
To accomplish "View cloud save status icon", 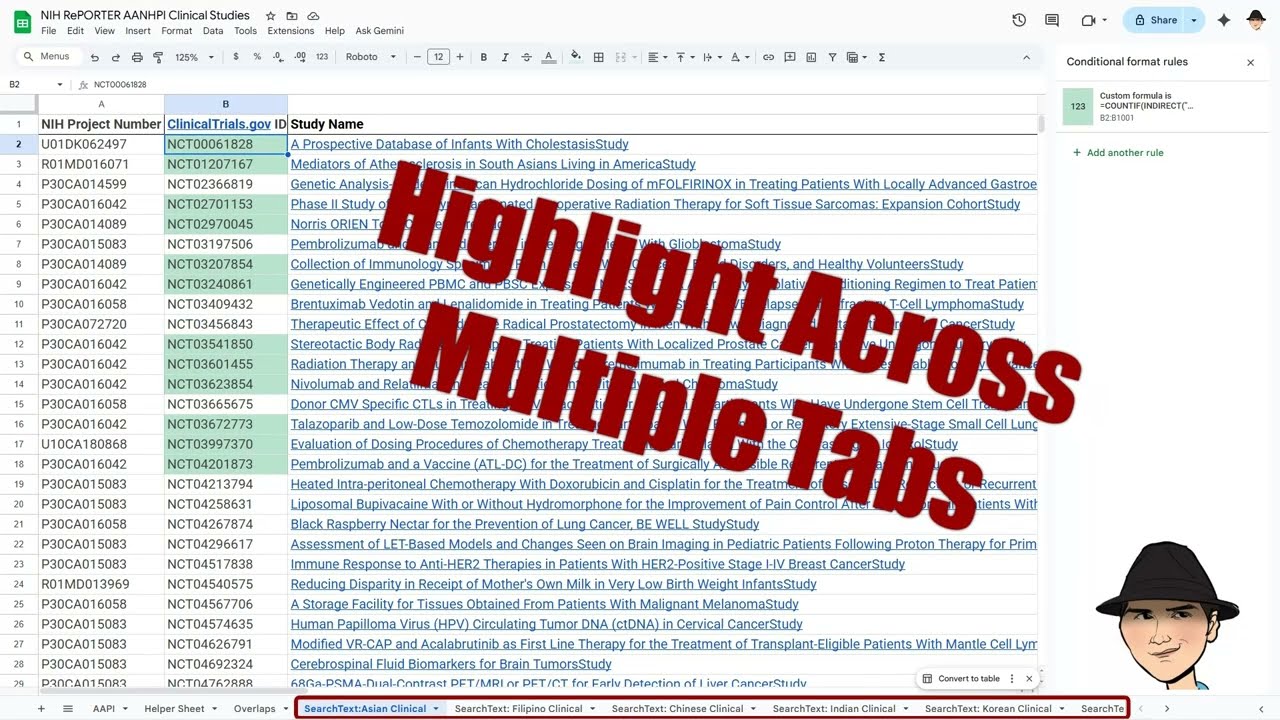I will 313,16.
